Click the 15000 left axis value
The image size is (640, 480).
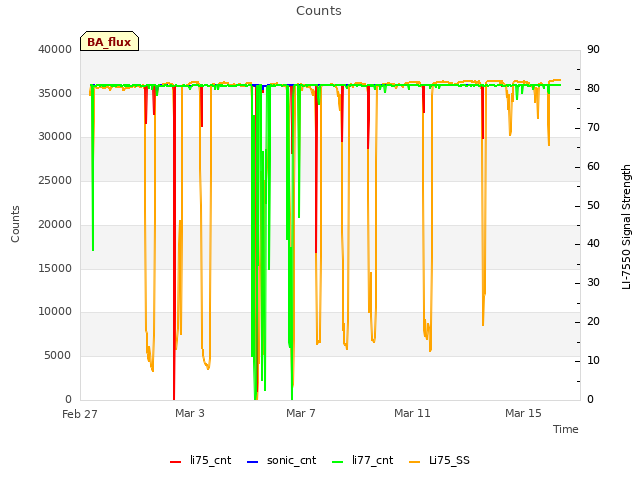click(x=55, y=268)
